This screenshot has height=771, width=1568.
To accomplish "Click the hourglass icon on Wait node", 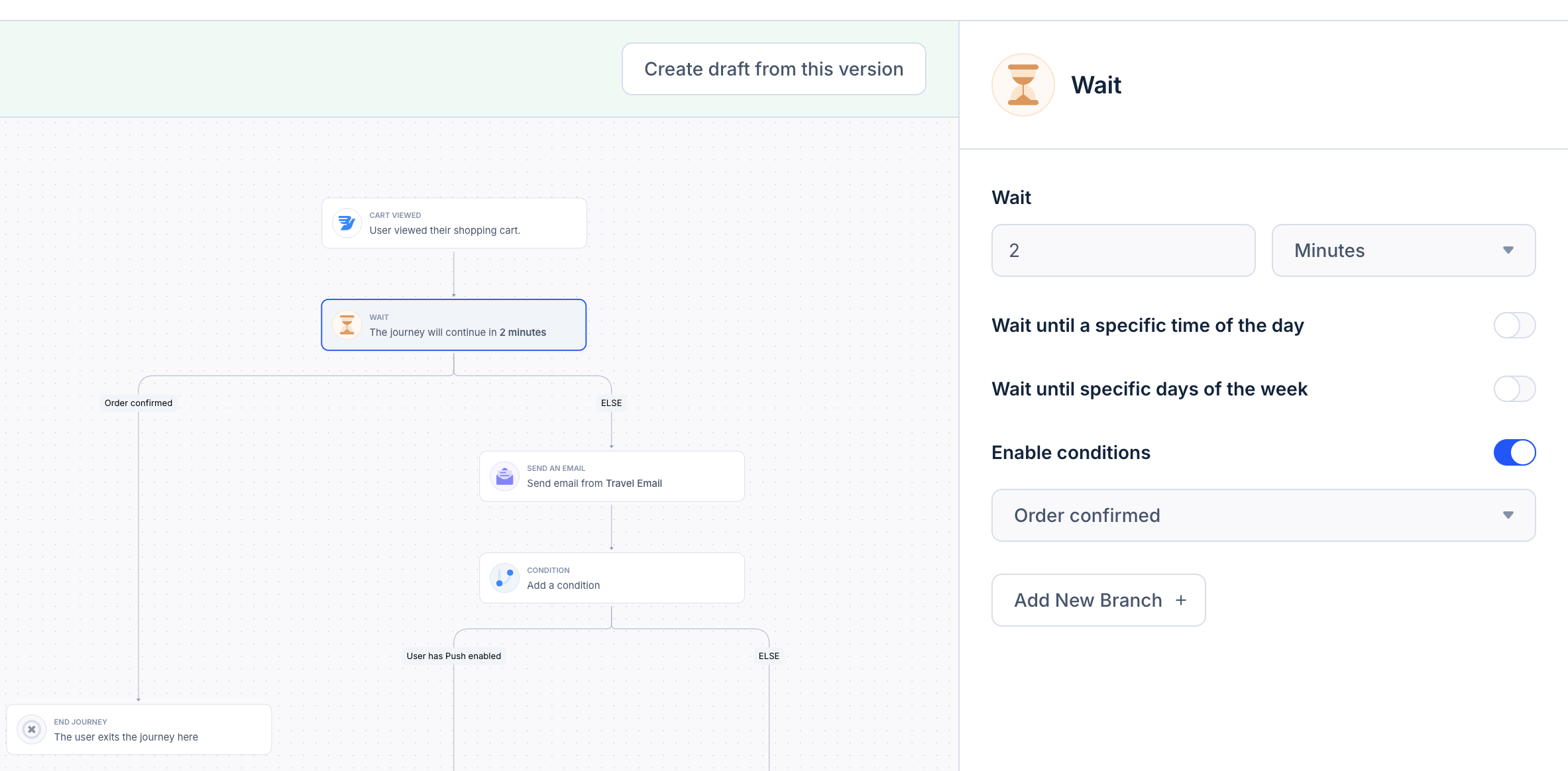I will 347,325.
